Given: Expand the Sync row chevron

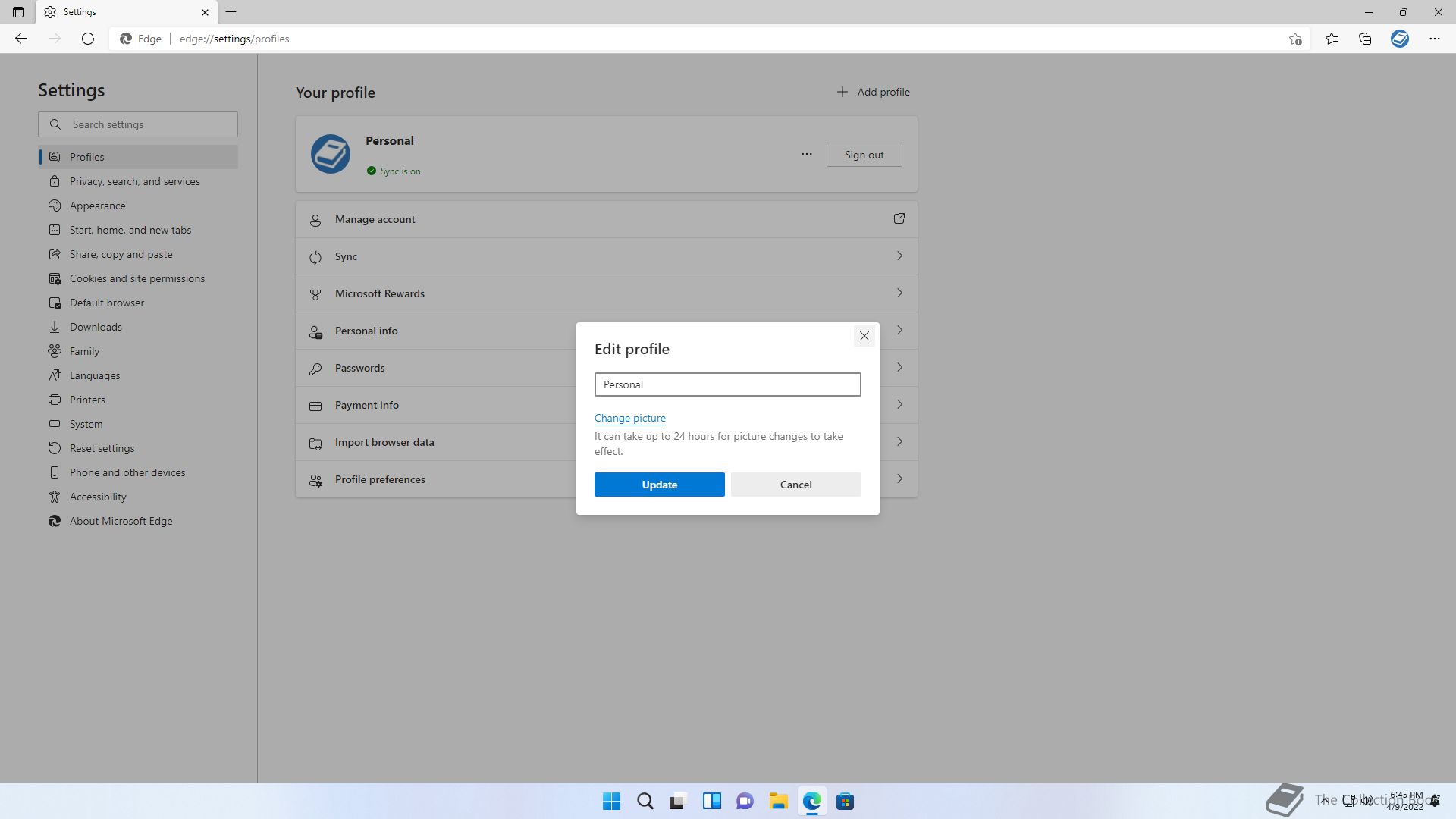Looking at the screenshot, I should tap(899, 256).
